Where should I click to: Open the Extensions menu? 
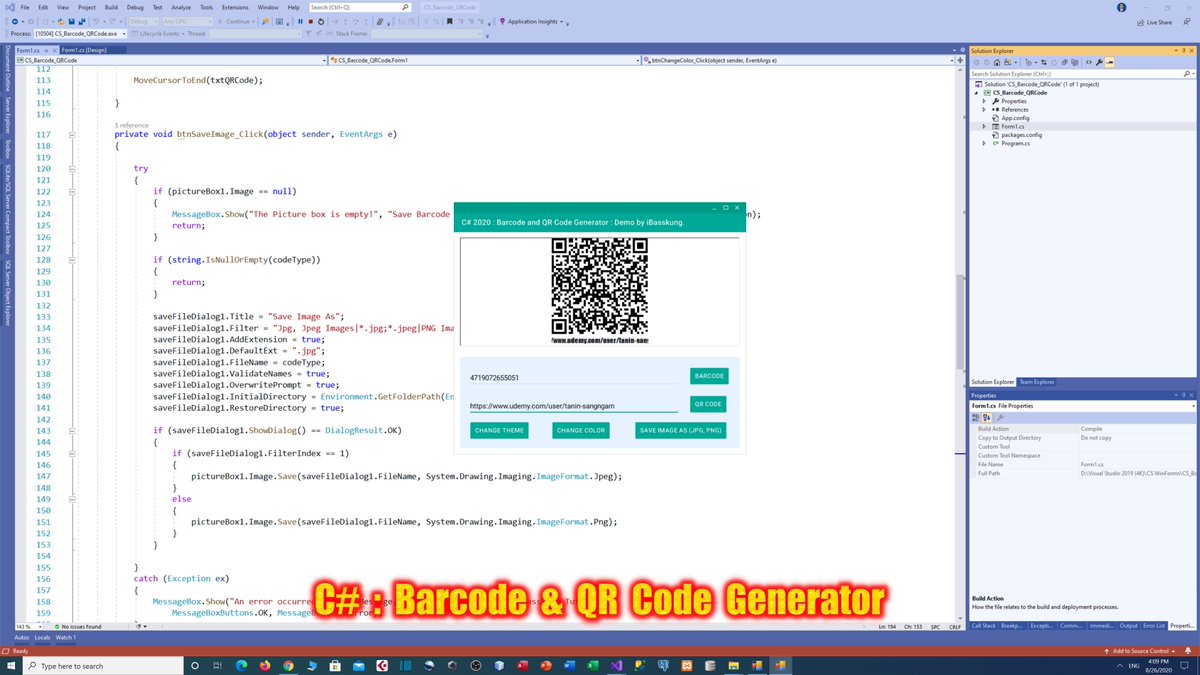pyautogui.click(x=235, y=7)
